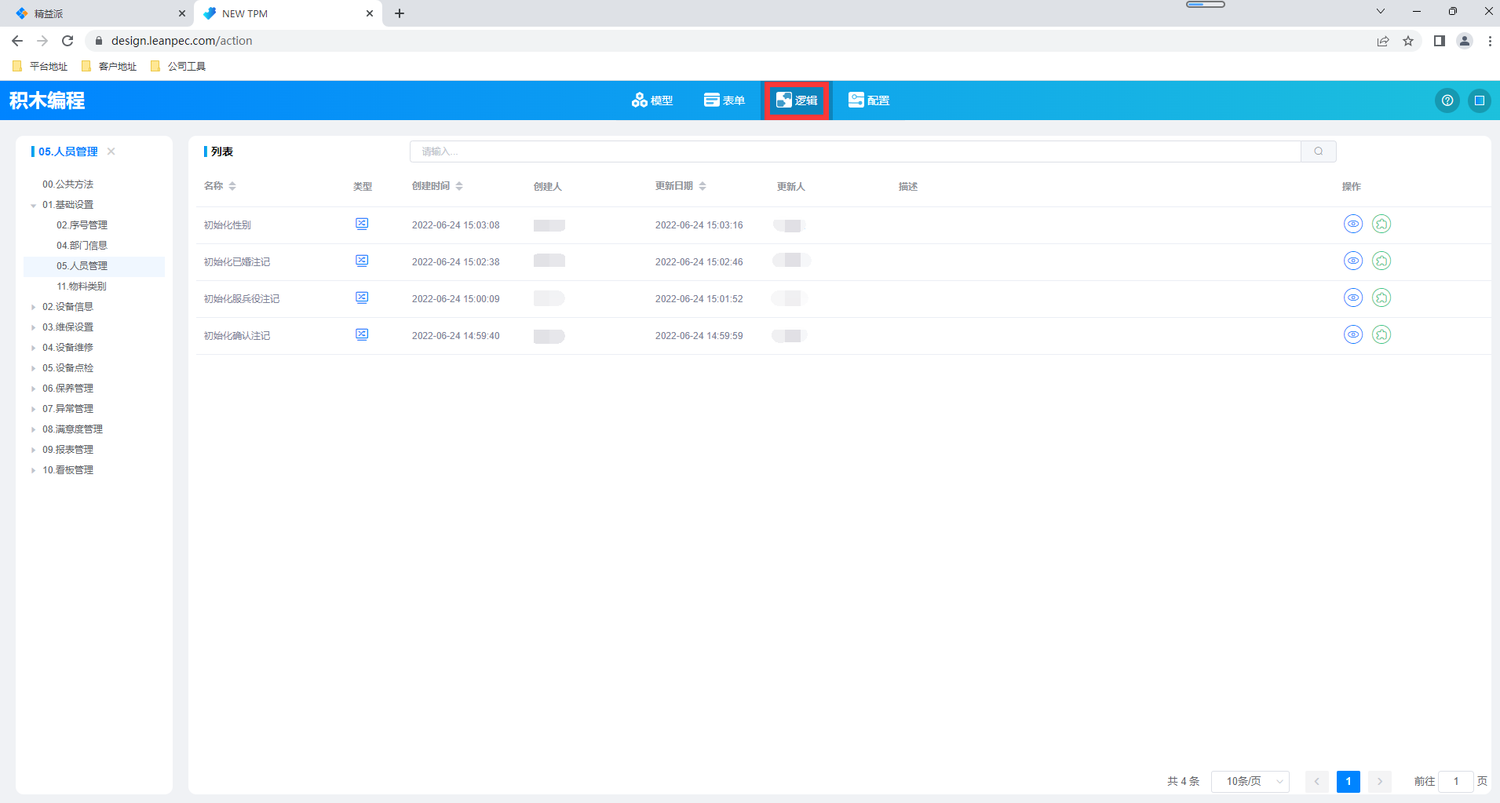View 初始化服兵役注记 with the eye icon
This screenshot has width=1500, height=803.
(1353, 298)
